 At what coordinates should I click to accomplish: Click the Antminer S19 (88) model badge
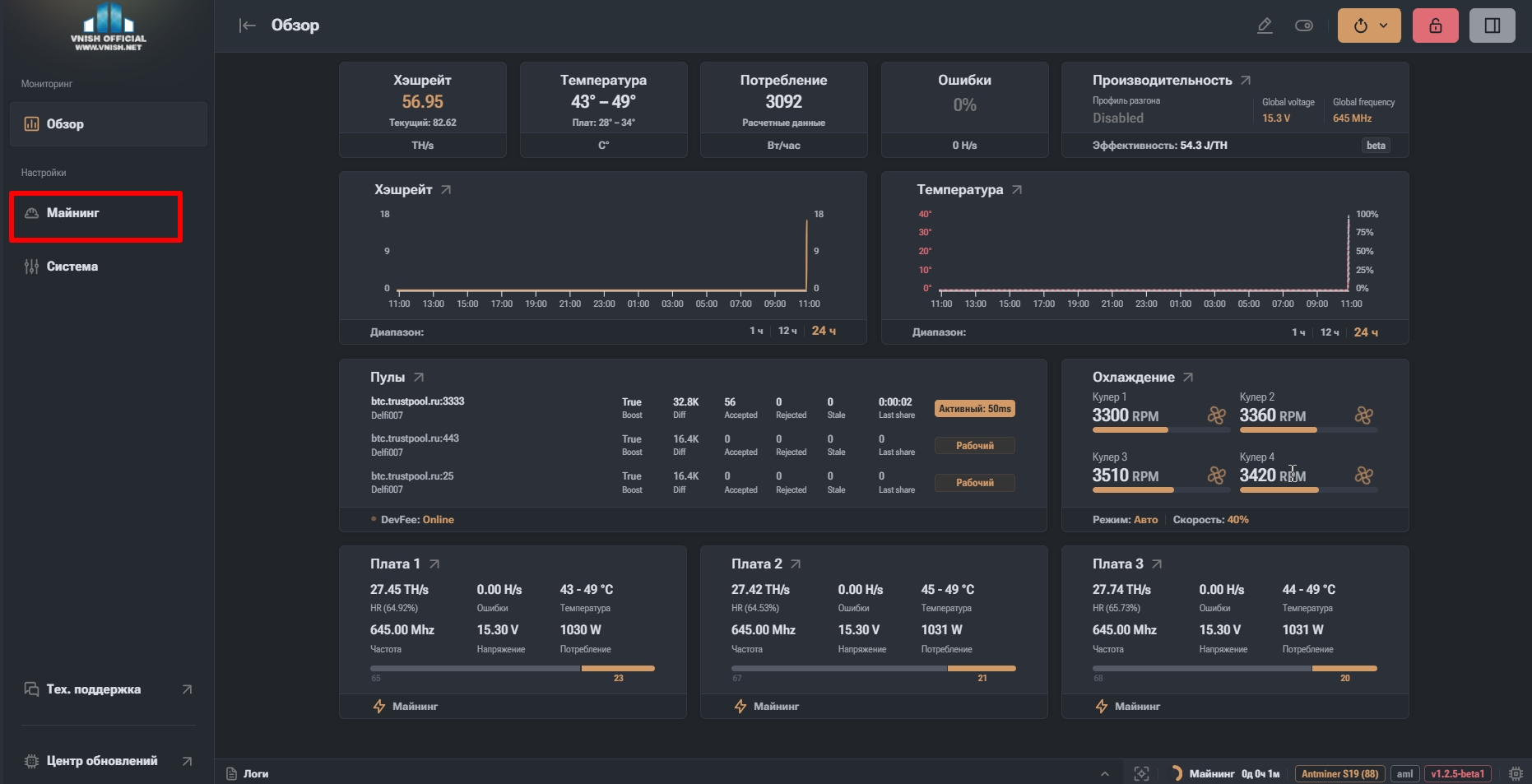click(1339, 774)
